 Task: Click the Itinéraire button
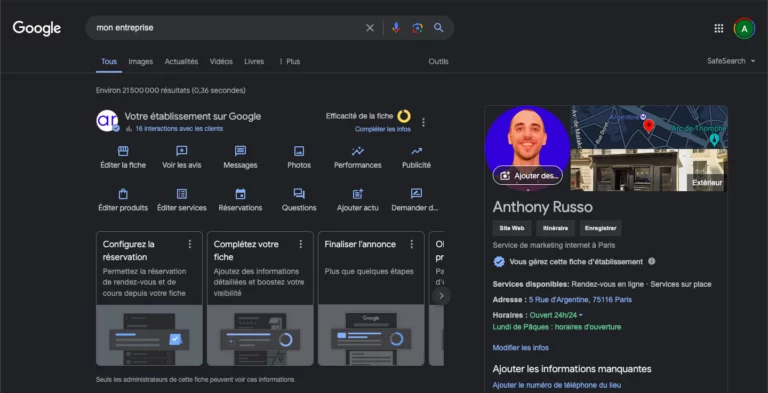pyautogui.click(x=555, y=228)
